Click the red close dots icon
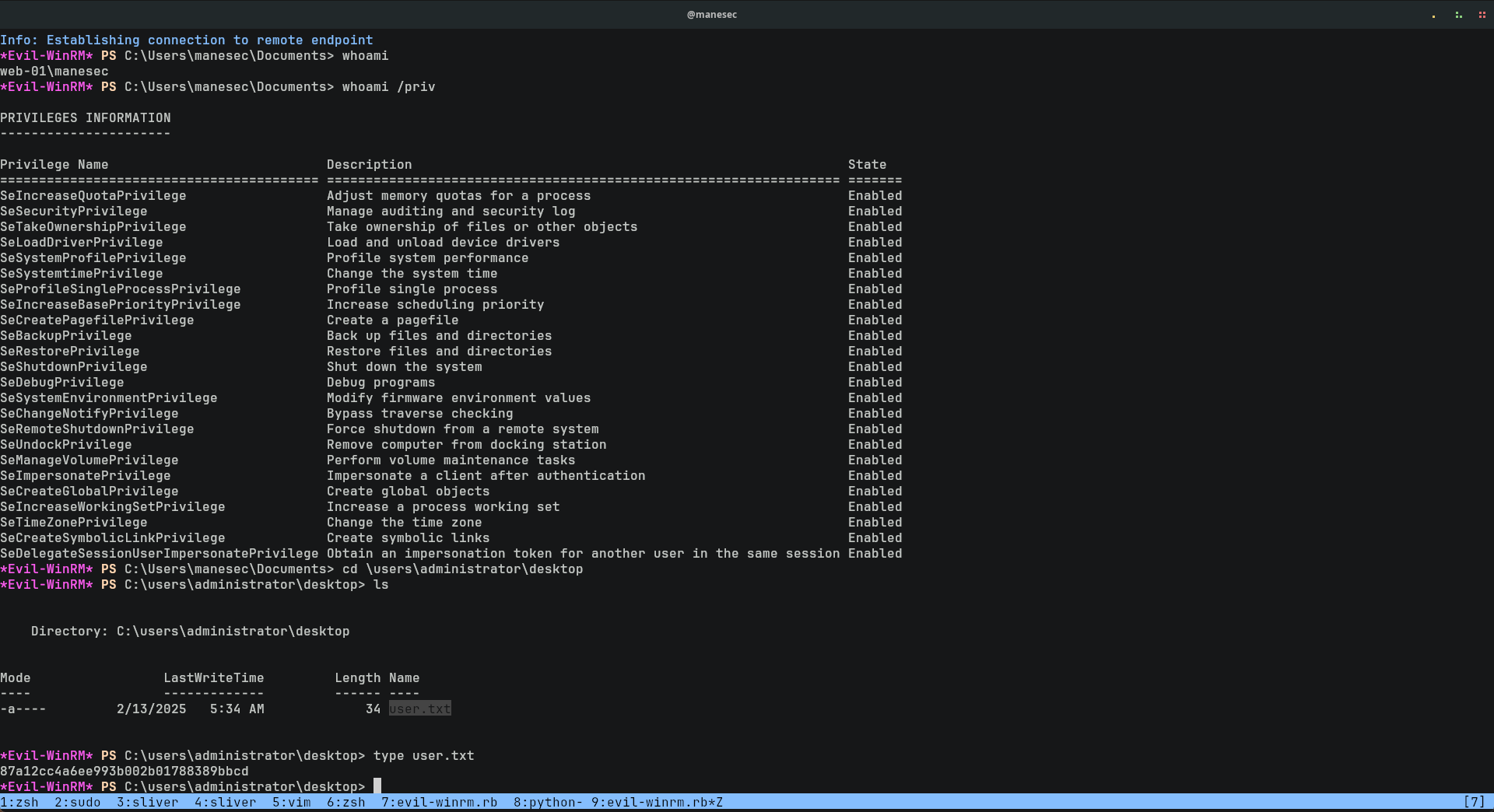The height and width of the screenshot is (812, 1494). click(1482, 15)
